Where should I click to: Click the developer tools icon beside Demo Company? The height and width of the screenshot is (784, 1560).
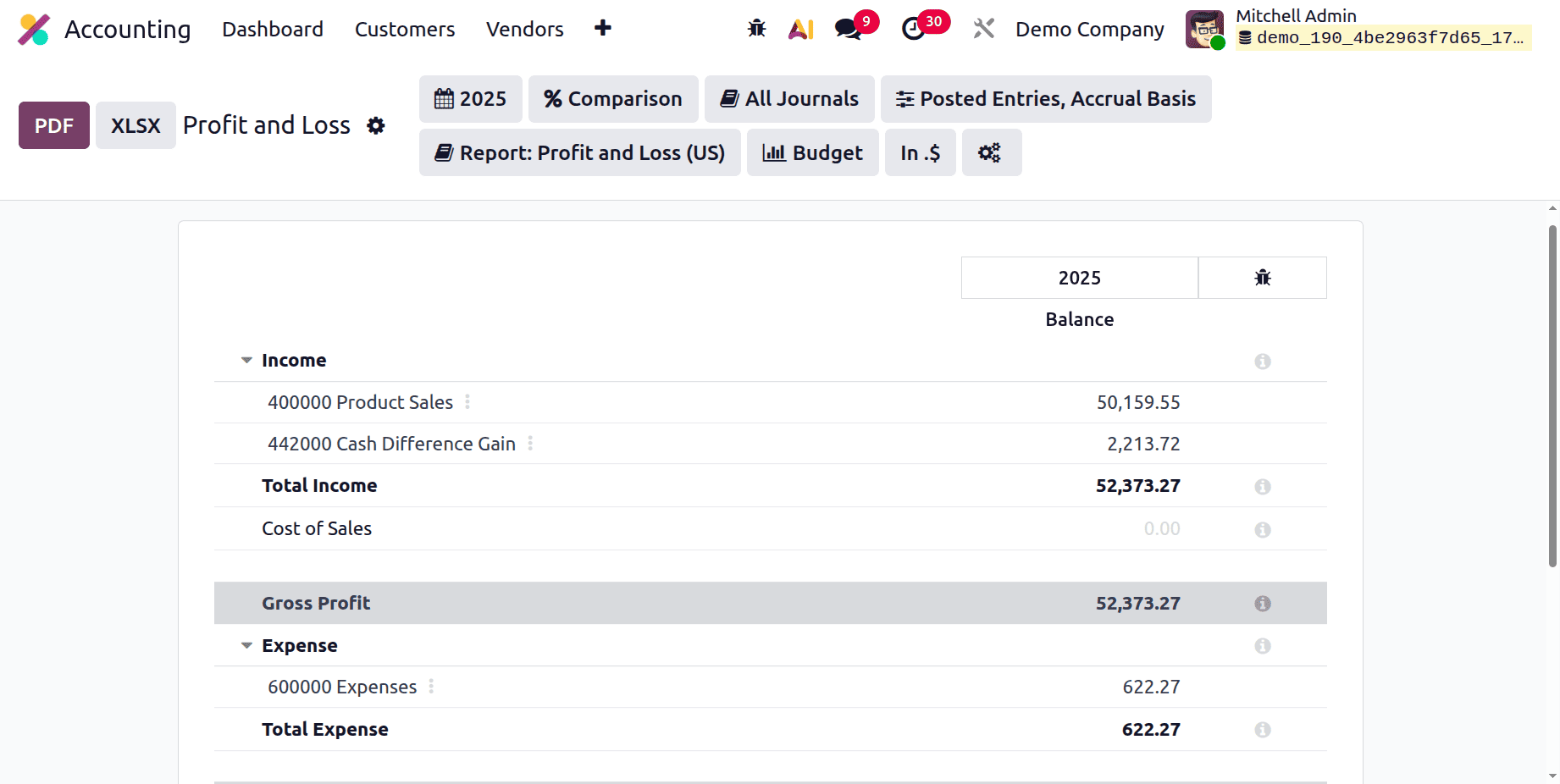[983, 28]
